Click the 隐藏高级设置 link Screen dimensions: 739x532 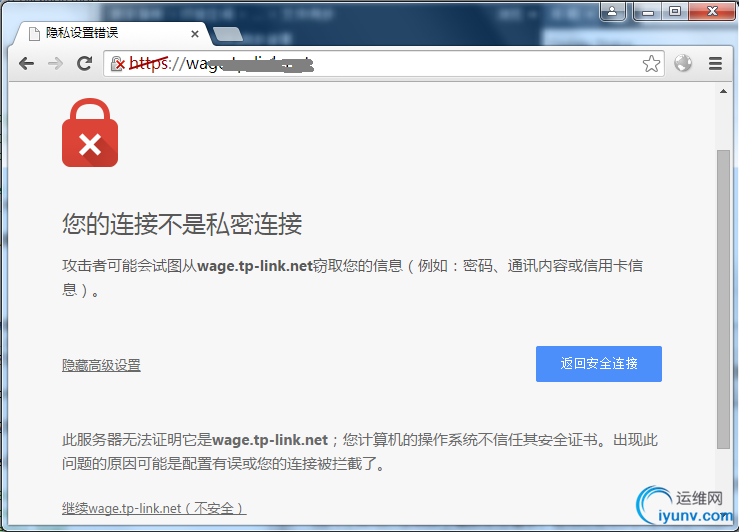(x=101, y=365)
